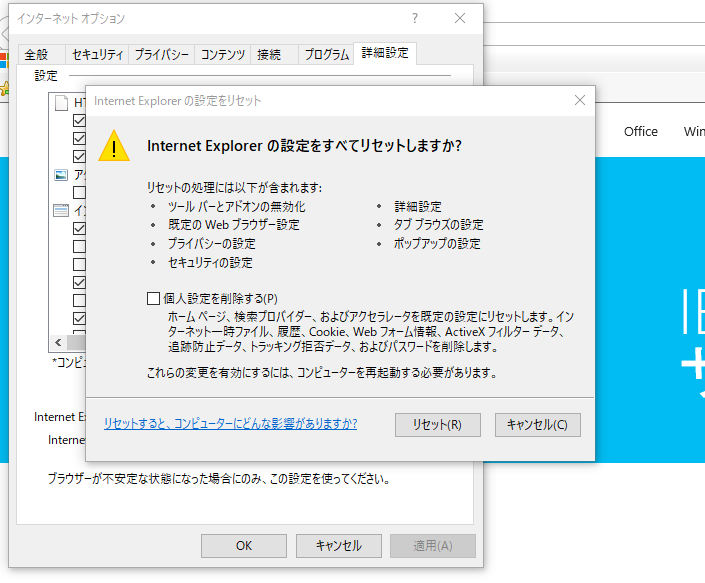Click the 詳細設定 bullet item in the reset dialog

click(418, 207)
